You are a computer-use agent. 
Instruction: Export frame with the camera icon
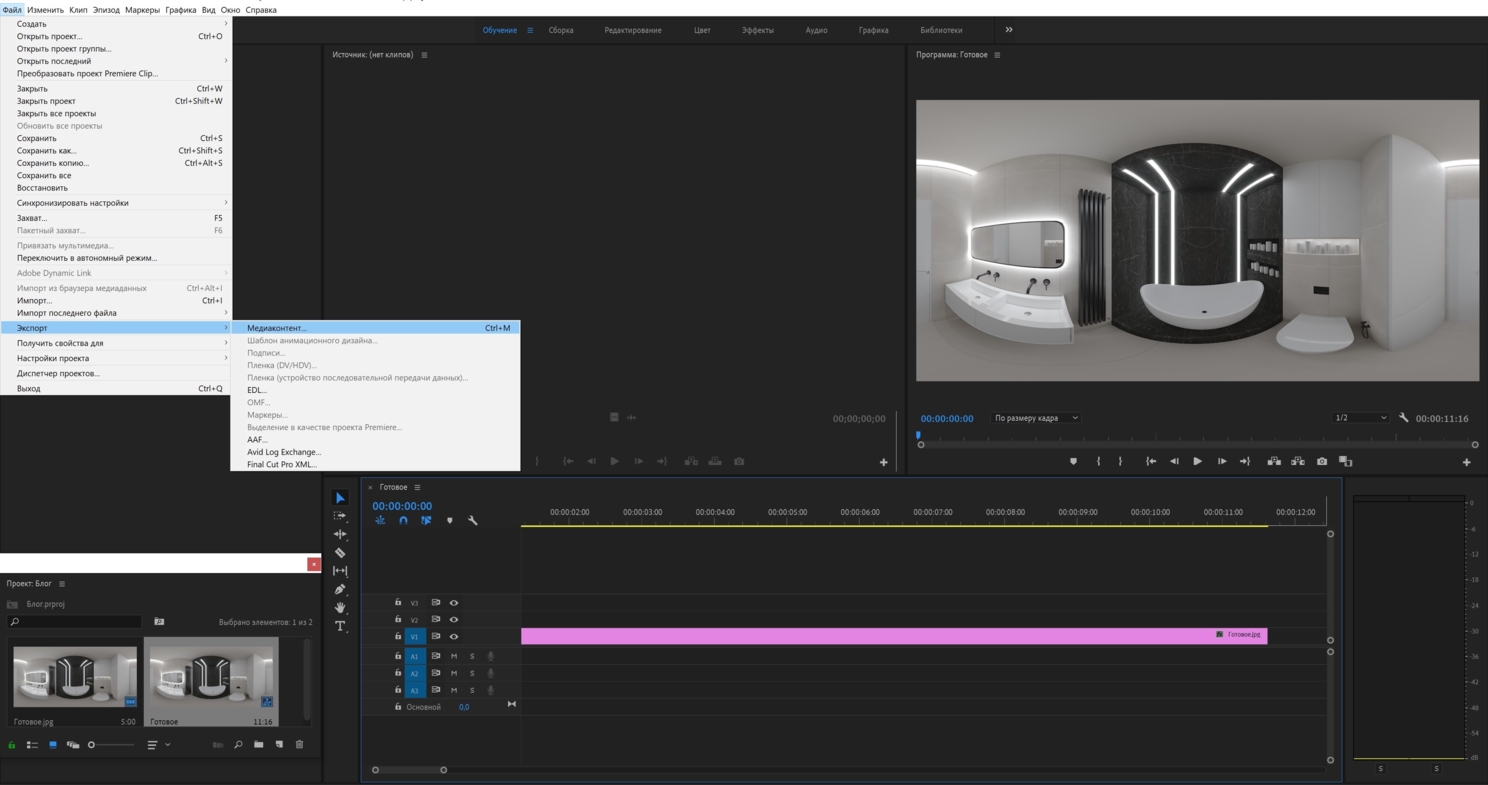click(1322, 461)
